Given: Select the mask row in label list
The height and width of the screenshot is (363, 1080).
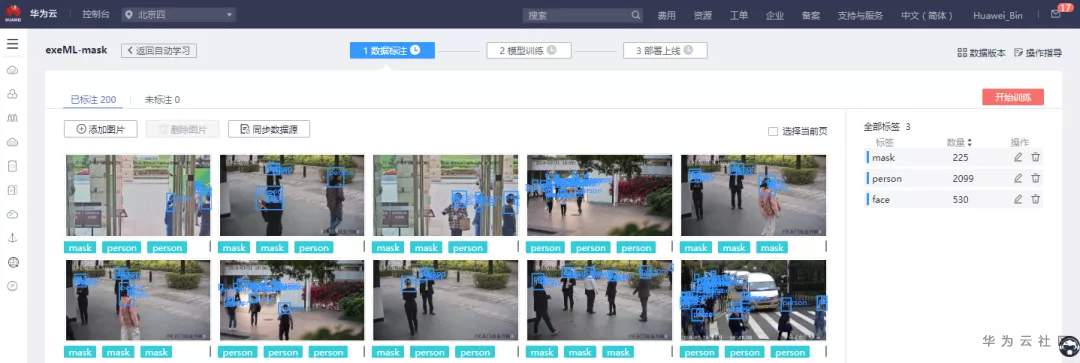Looking at the screenshot, I should coord(954,158).
